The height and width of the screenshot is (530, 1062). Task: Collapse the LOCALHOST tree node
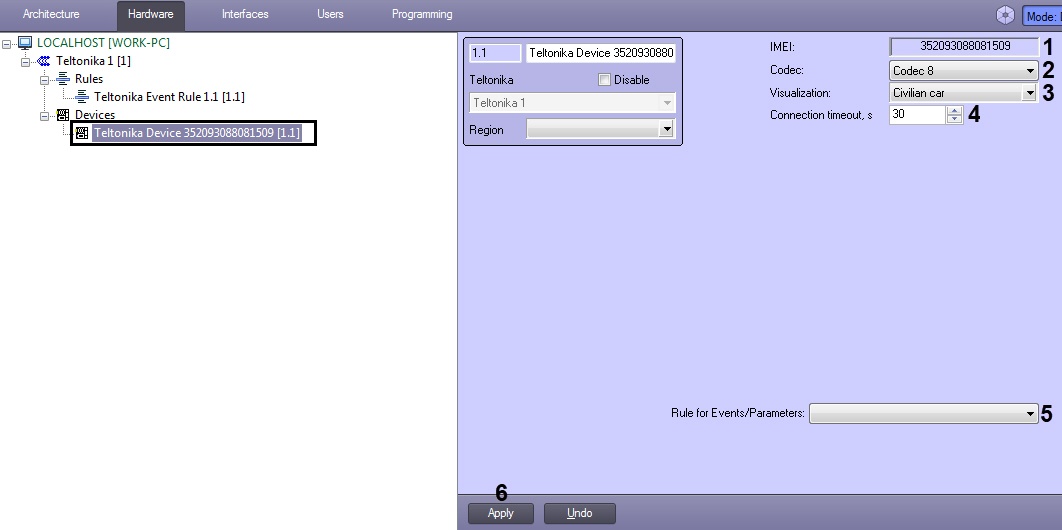coord(7,43)
